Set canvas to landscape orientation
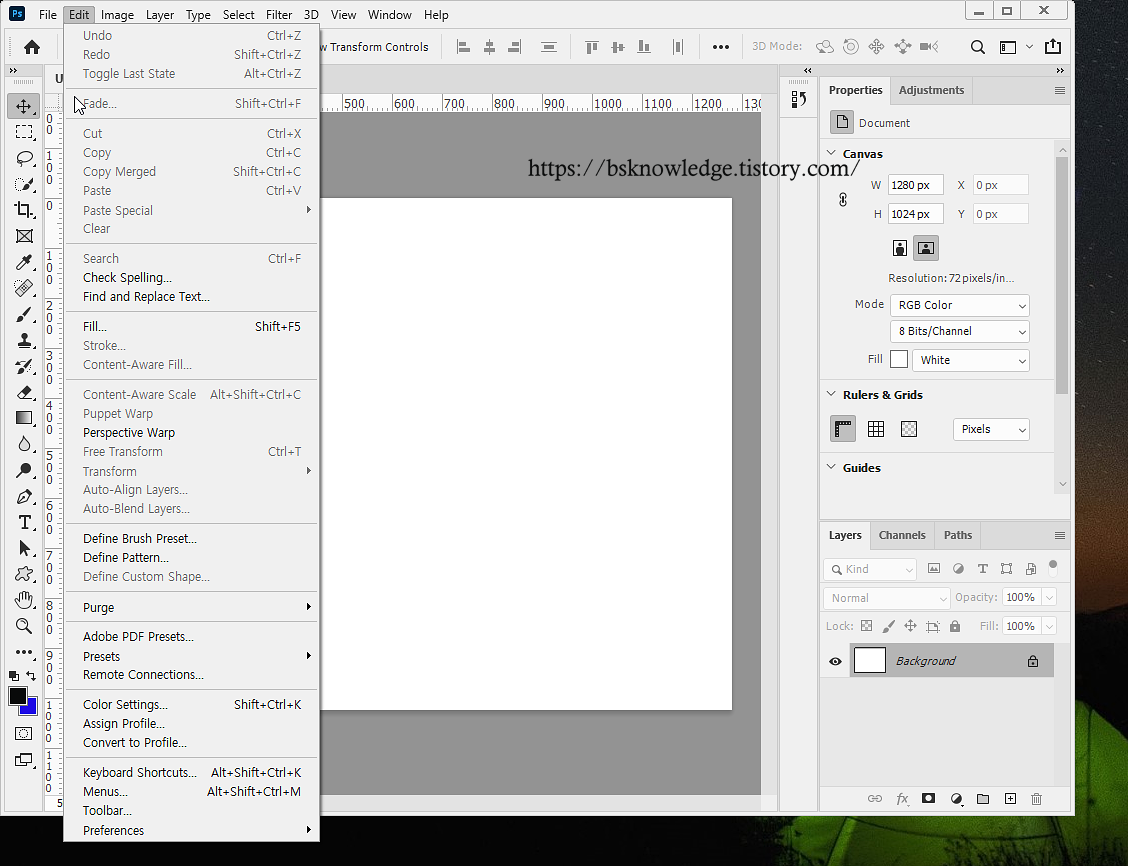 click(926, 248)
